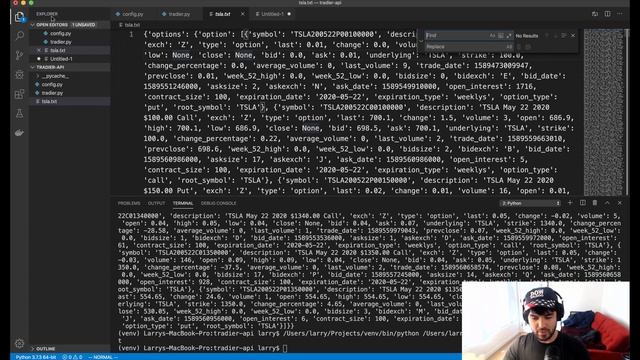Screen dimensions: 640x360
Task: Open the Search view in the activity bar
Action: pos(19,36)
